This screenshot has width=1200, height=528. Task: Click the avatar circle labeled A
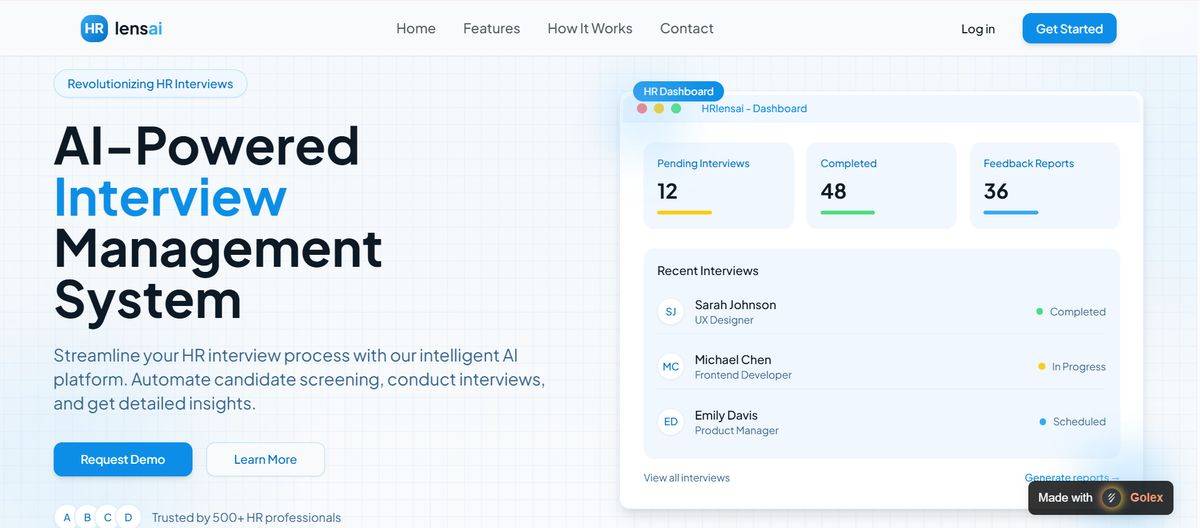point(67,517)
